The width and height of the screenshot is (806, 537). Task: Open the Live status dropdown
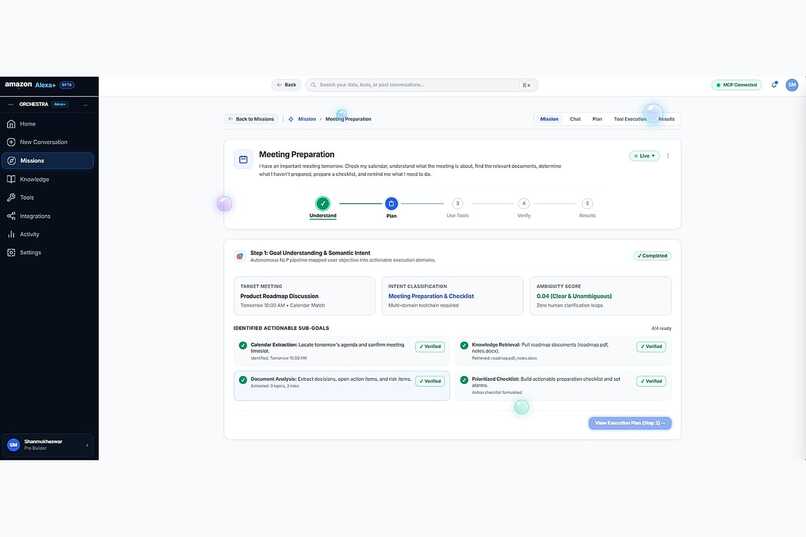pyautogui.click(x=644, y=156)
